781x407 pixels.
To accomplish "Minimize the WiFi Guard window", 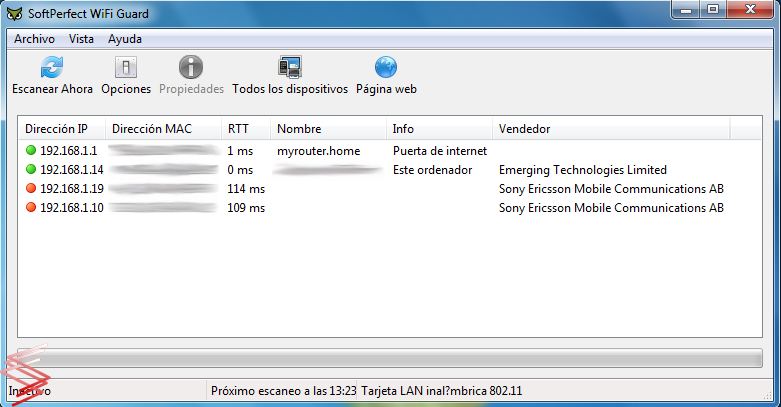I will point(686,9).
